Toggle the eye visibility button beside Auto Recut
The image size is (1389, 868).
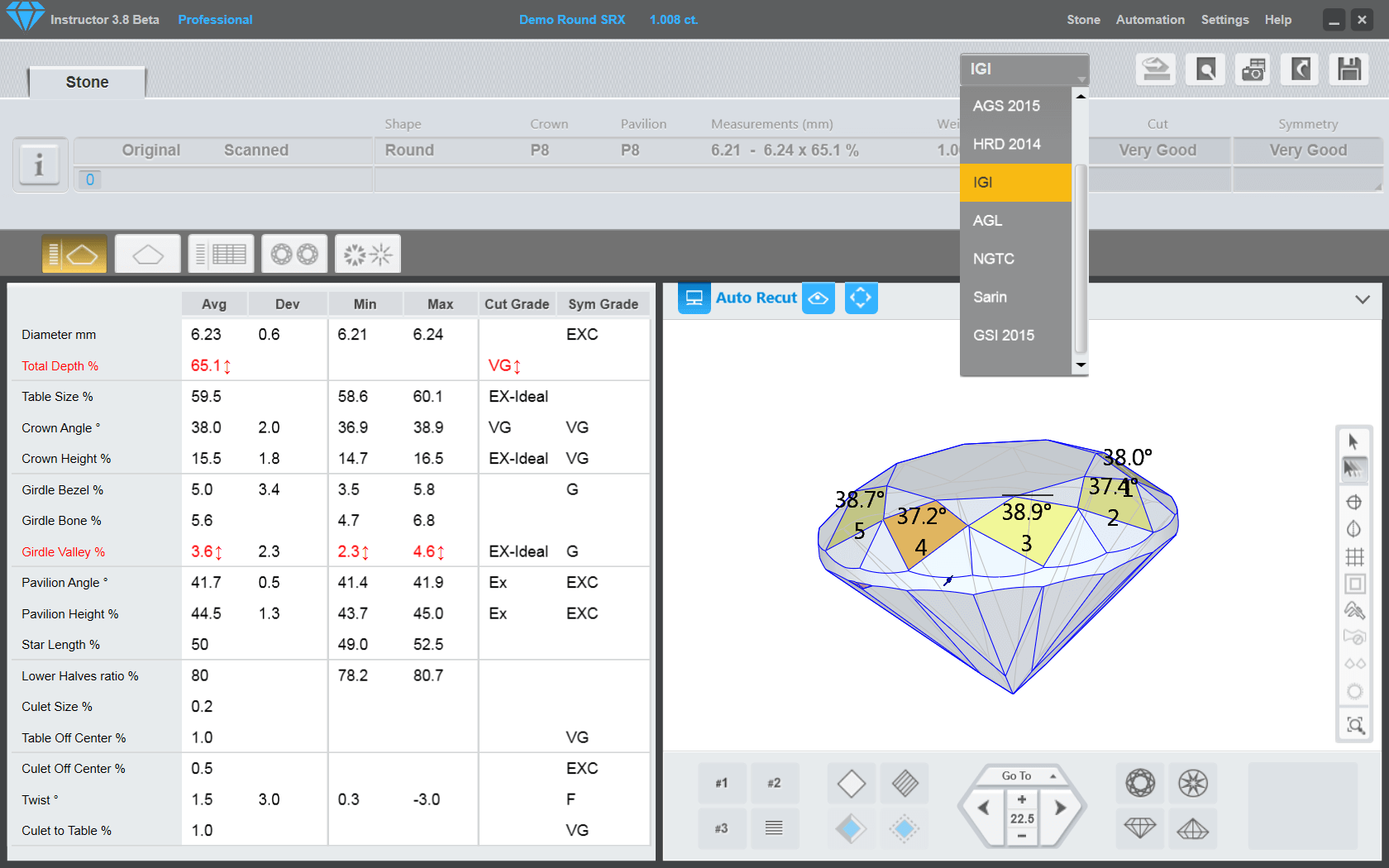coord(819,298)
